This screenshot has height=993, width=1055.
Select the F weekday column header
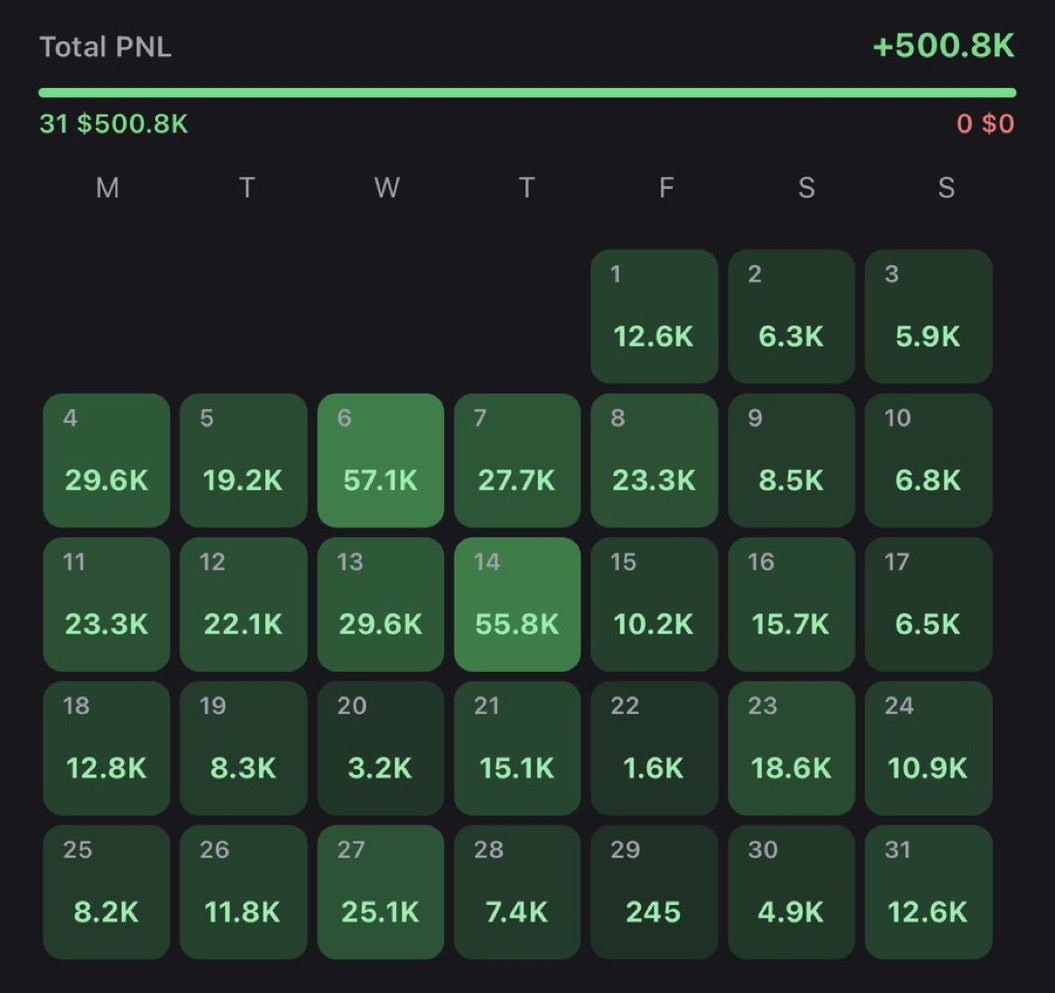(x=667, y=189)
